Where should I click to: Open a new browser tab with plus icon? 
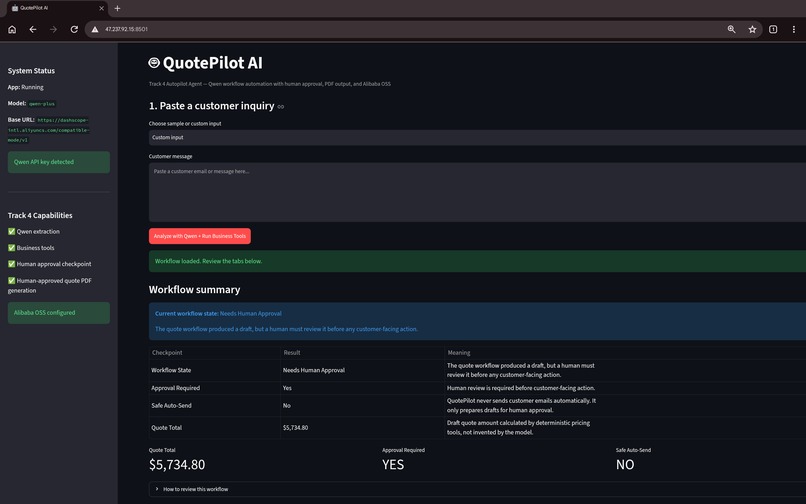coord(117,8)
